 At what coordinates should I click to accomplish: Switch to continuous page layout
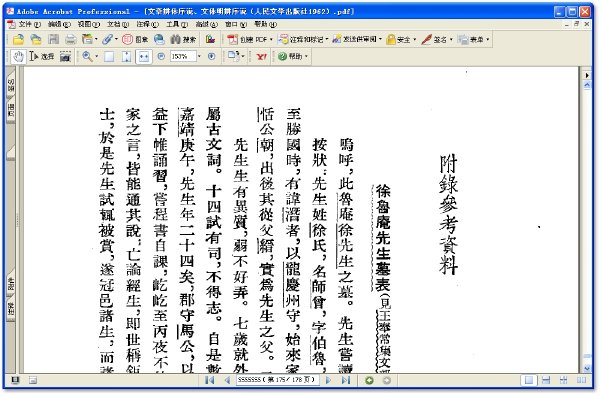546,380
